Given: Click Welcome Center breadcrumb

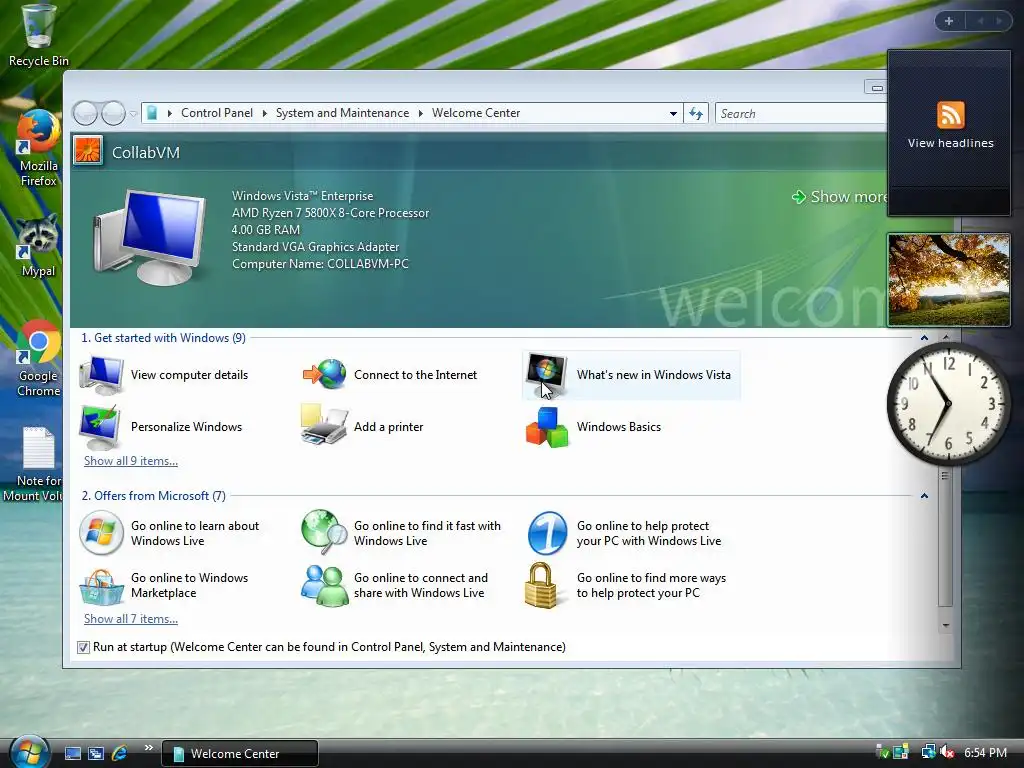Looking at the screenshot, I should coord(476,113).
